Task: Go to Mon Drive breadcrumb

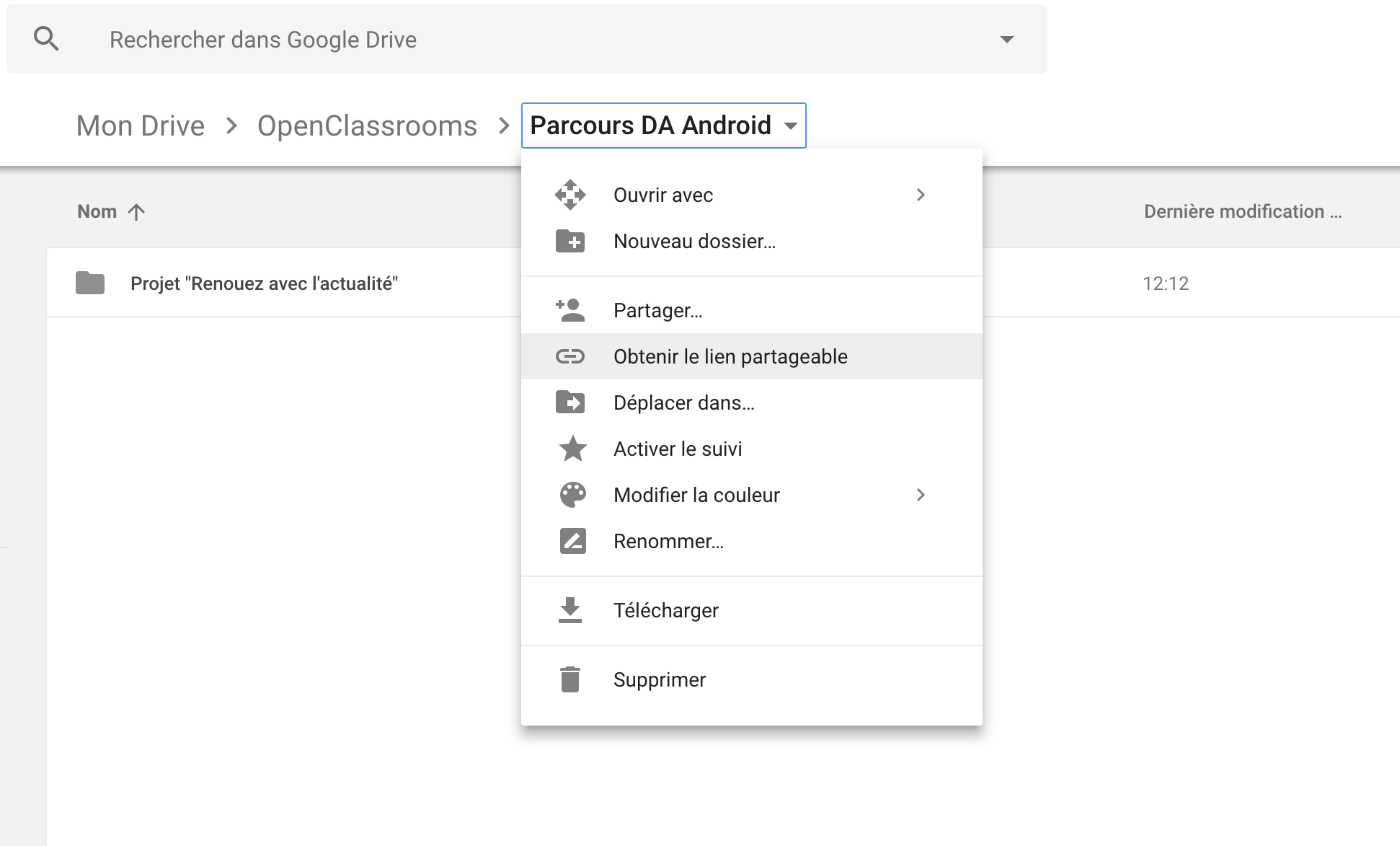Action: 141,125
